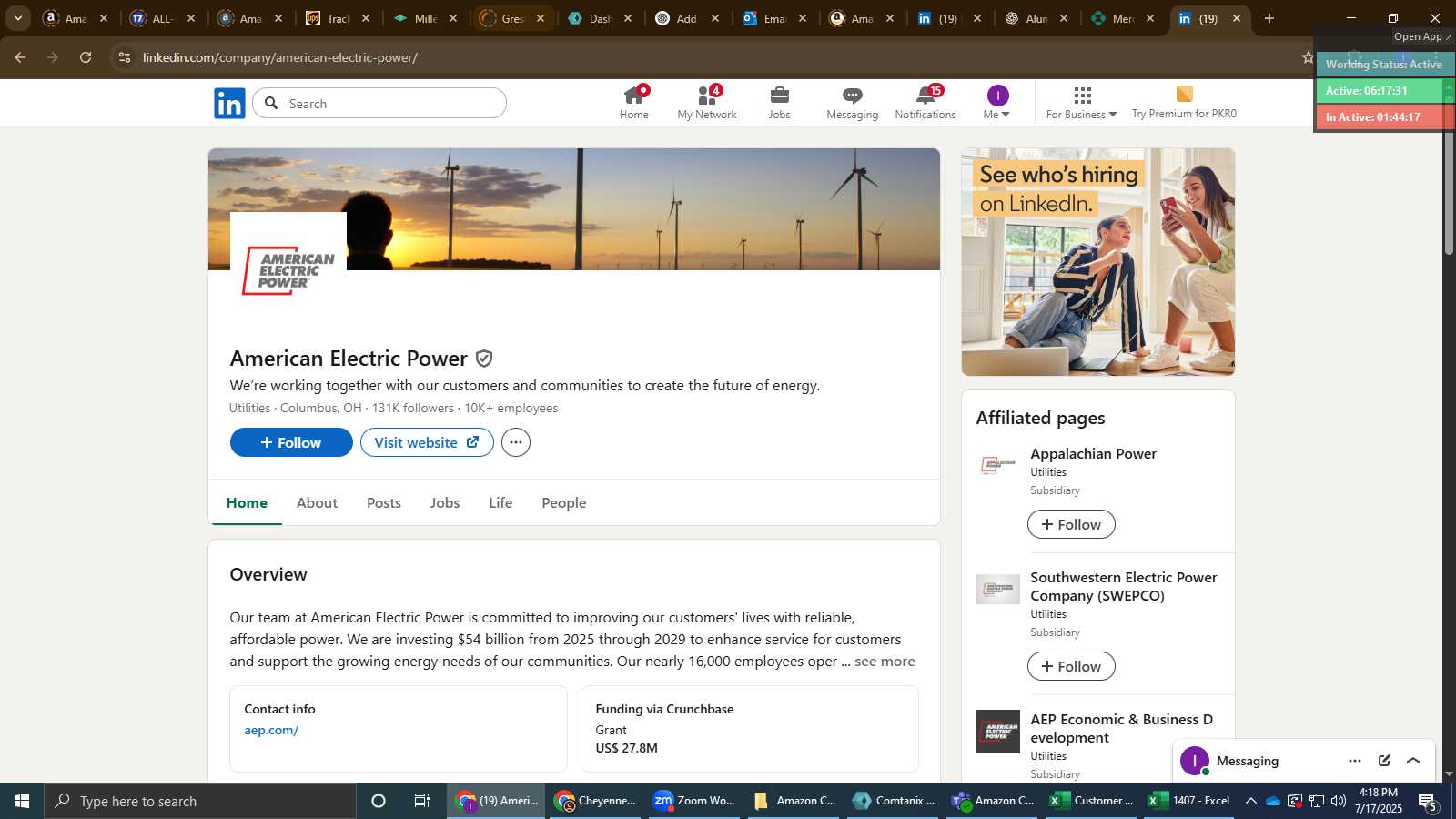This screenshot has height=819, width=1456.
Task: Open Zoom Workplace from the taskbar
Action: [696, 801]
